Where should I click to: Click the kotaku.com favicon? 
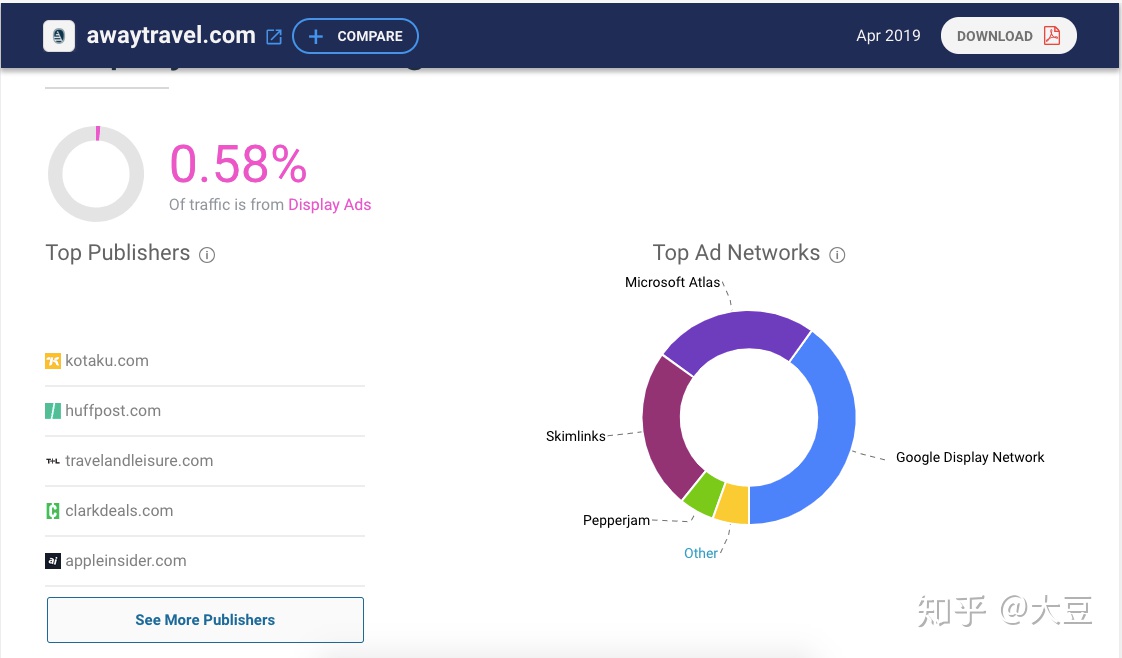[53, 361]
